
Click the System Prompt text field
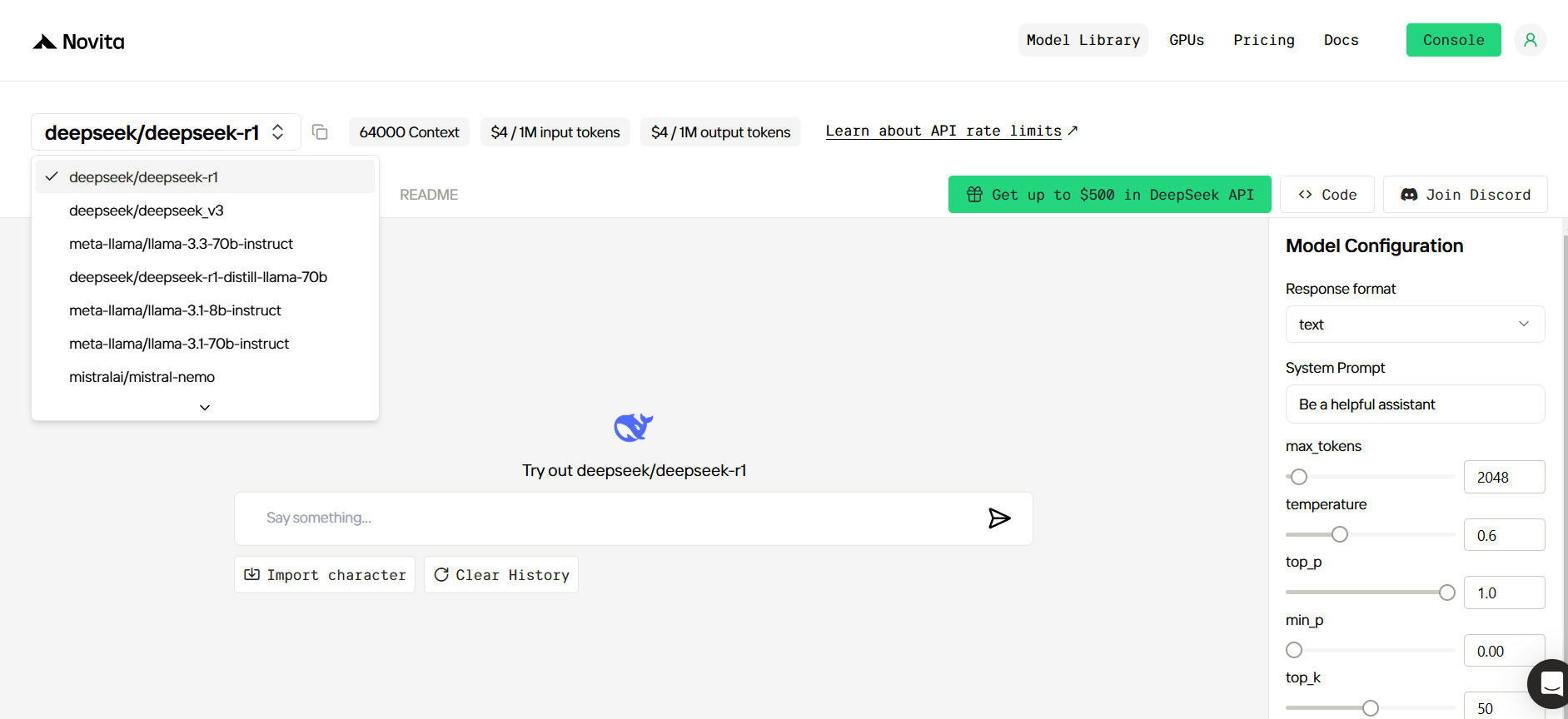1415,404
